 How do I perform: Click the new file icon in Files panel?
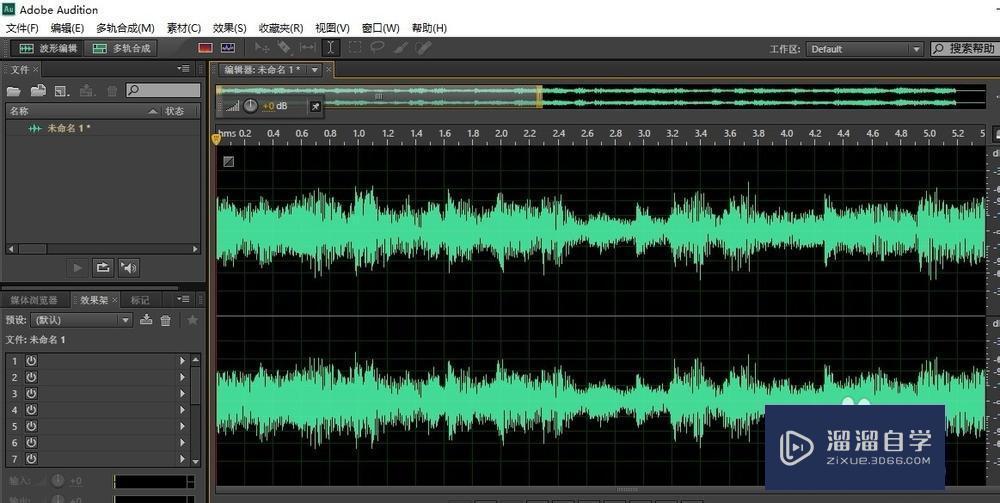62,91
